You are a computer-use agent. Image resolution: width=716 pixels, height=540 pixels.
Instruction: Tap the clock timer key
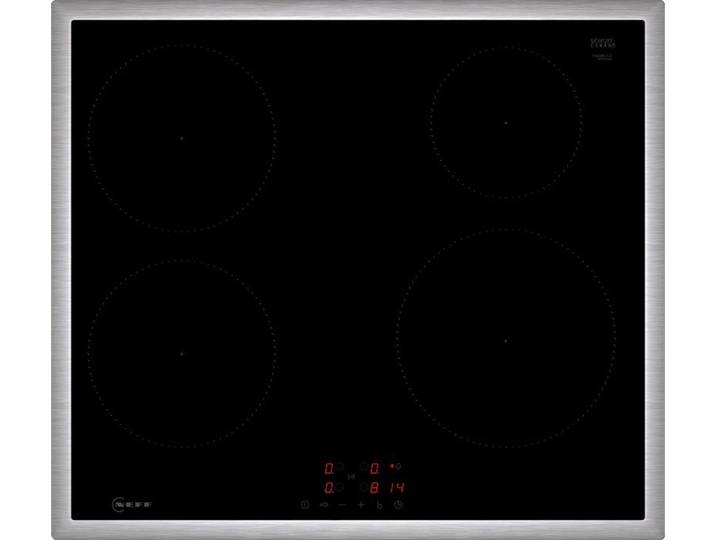click(399, 505)
